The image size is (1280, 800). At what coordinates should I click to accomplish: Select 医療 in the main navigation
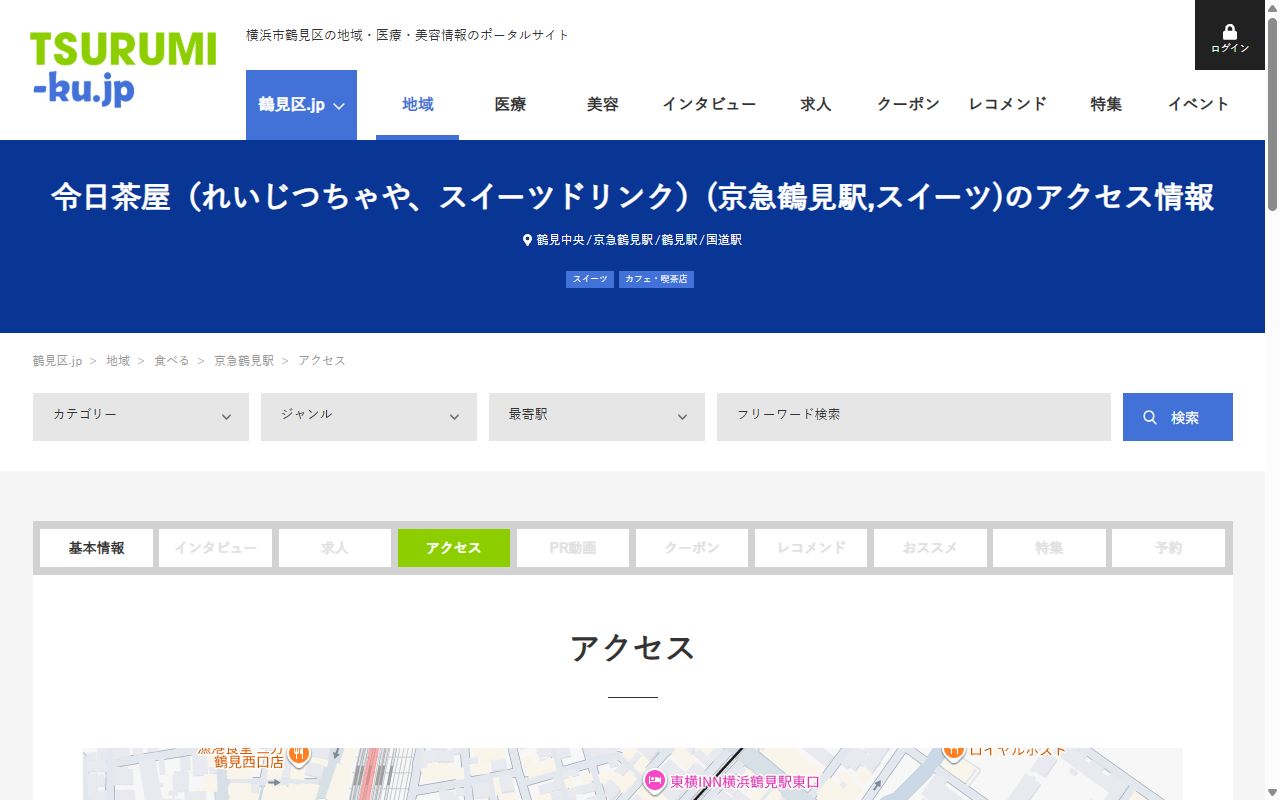[x=510, y=104]
